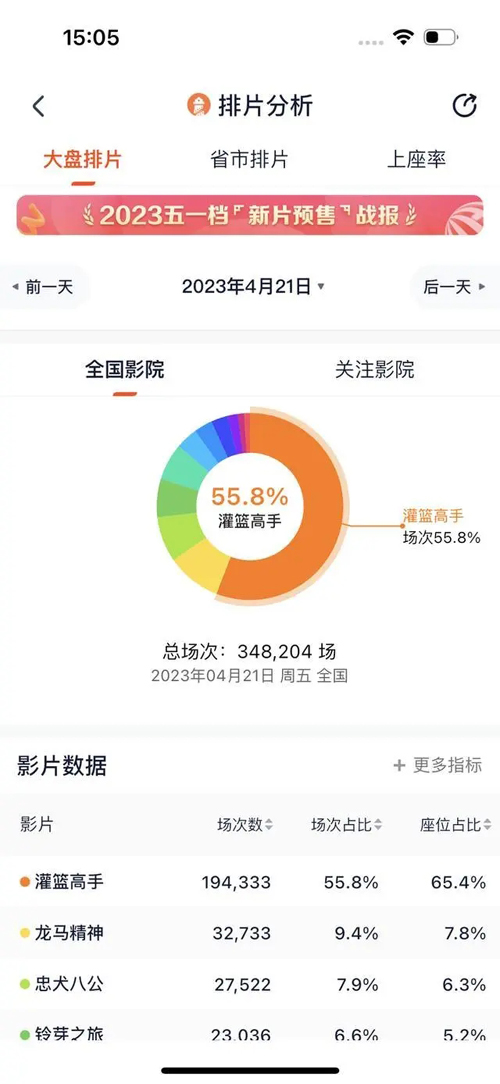Check the Wi-Fi status icon
Image resolution: width=500 pixels, height=1084 pixels.
click(x=402, y=37)
